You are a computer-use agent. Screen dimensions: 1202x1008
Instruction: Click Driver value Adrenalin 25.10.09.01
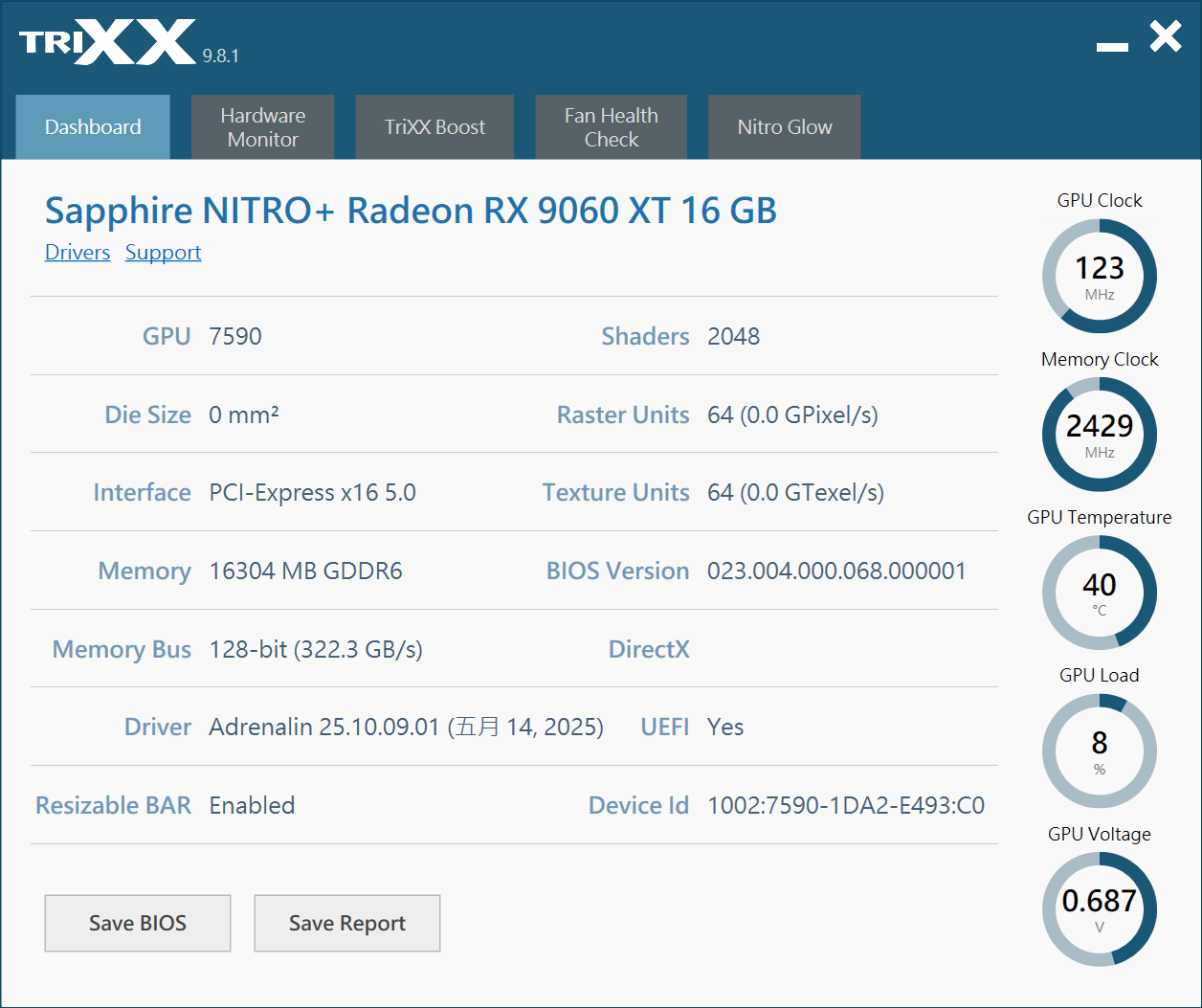(x=407, y=727)
